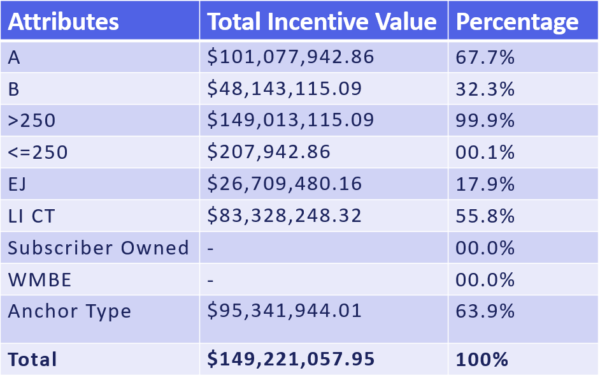Click the $149,013,115.09 value cell
Viewport: 600px width, 375px height.
(x=324, y=120)
